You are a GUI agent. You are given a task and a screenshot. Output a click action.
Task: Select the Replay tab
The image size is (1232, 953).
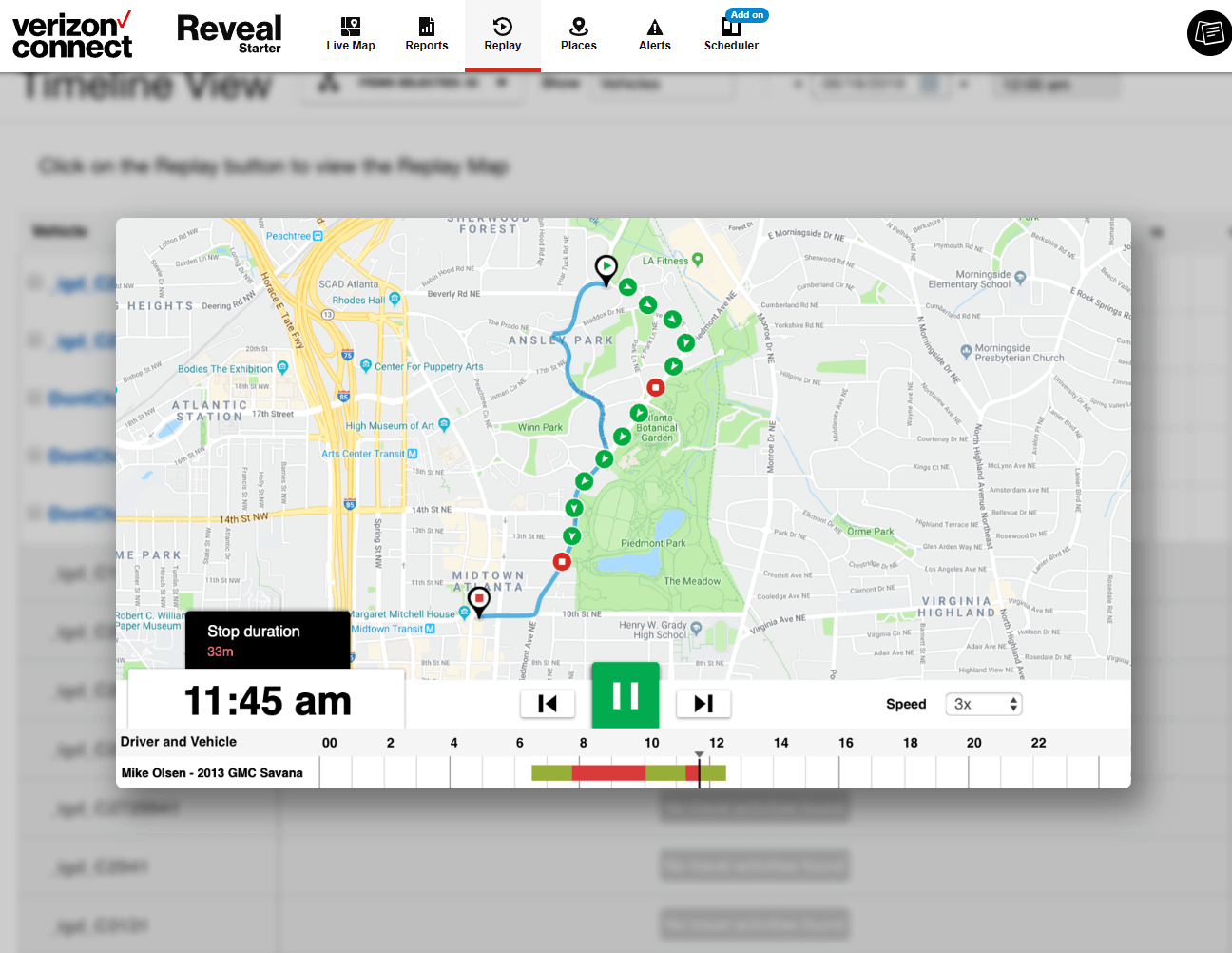tap(502, 34)
